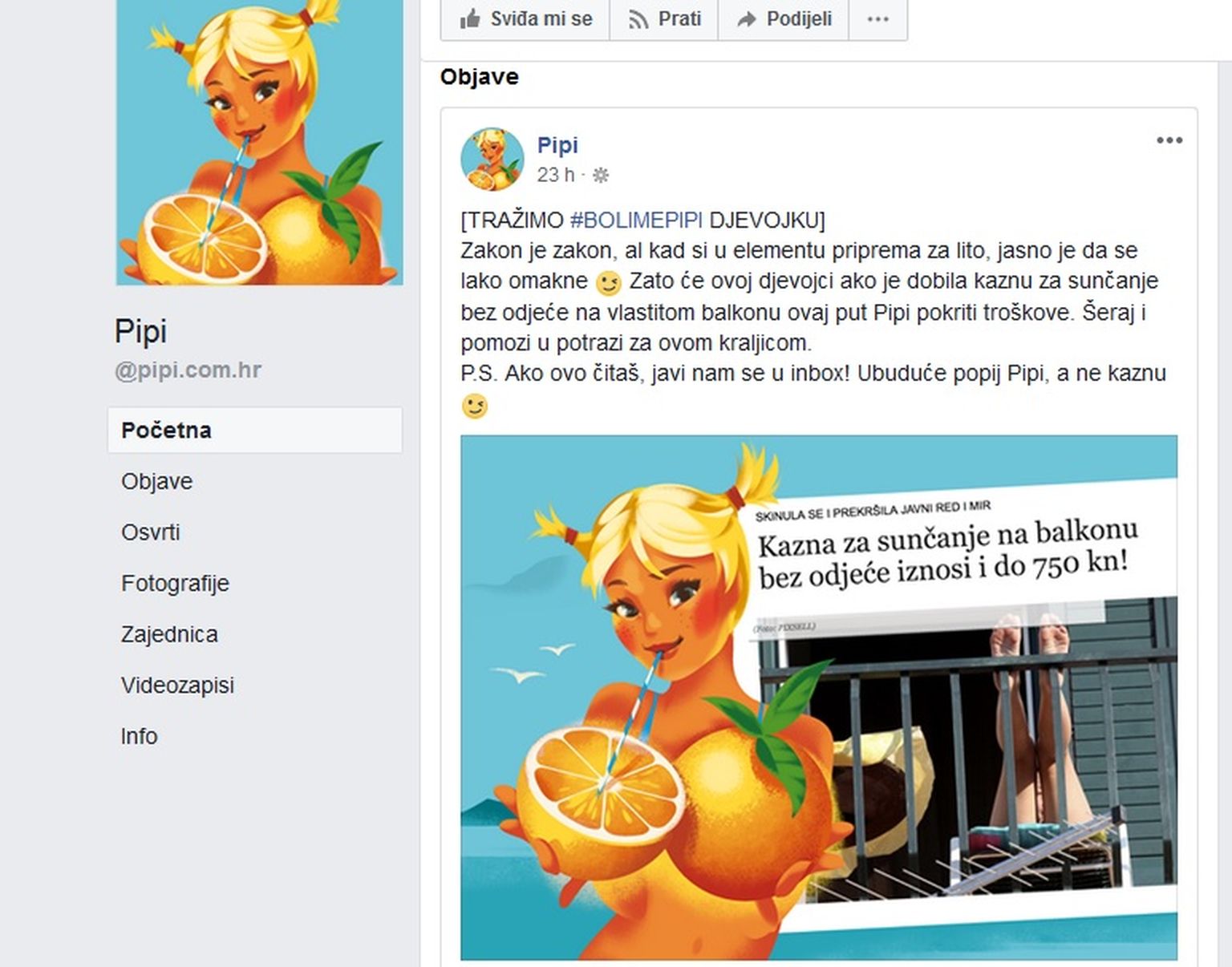Open the large Pipi profile picture
The width and height of the screenshot is (1232, 967).
click(259, 142)
